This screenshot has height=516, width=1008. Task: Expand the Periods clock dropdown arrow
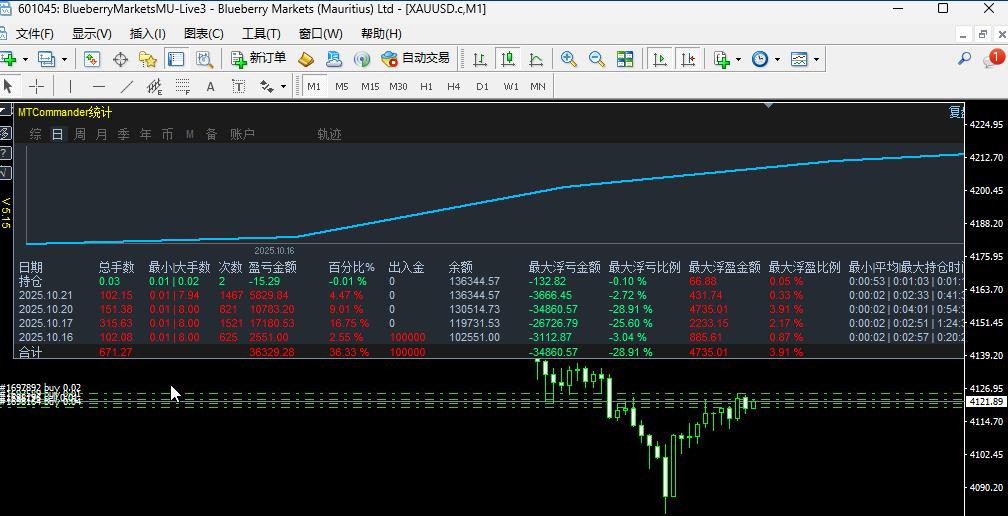pyautogui.click(x=777, y=59)
